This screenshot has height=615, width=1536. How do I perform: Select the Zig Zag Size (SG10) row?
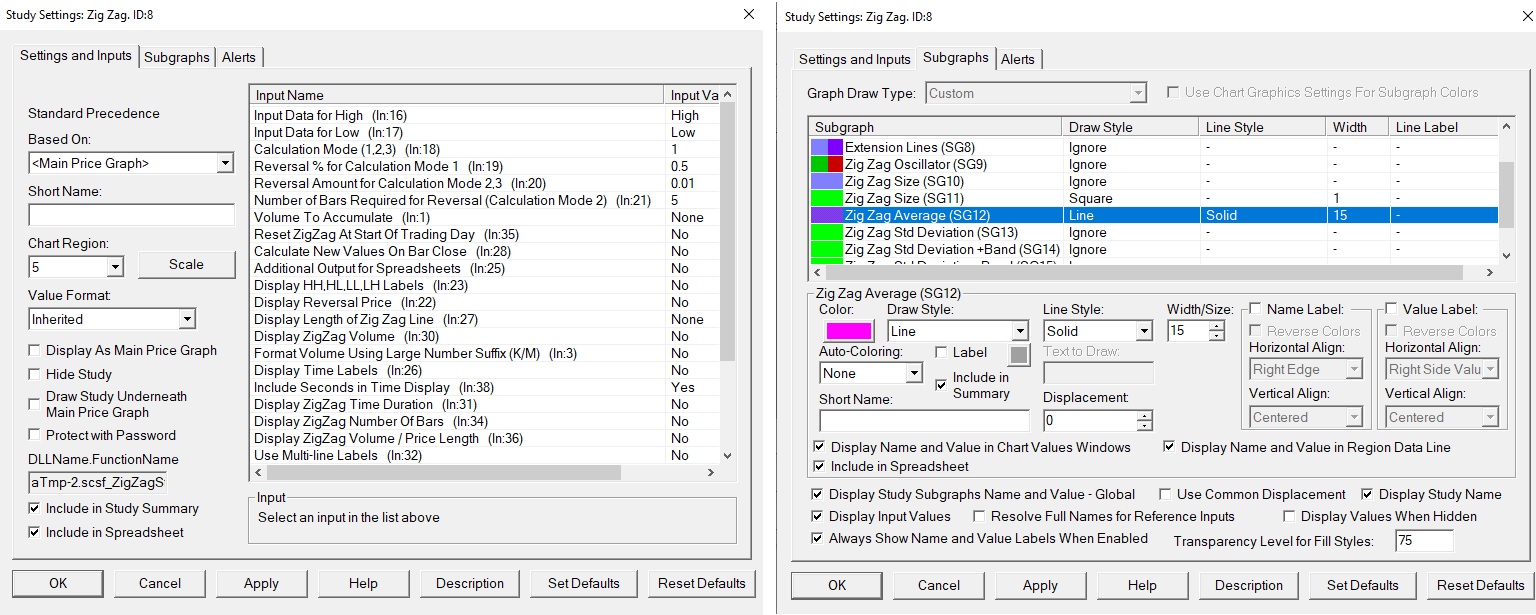(904, 181)
